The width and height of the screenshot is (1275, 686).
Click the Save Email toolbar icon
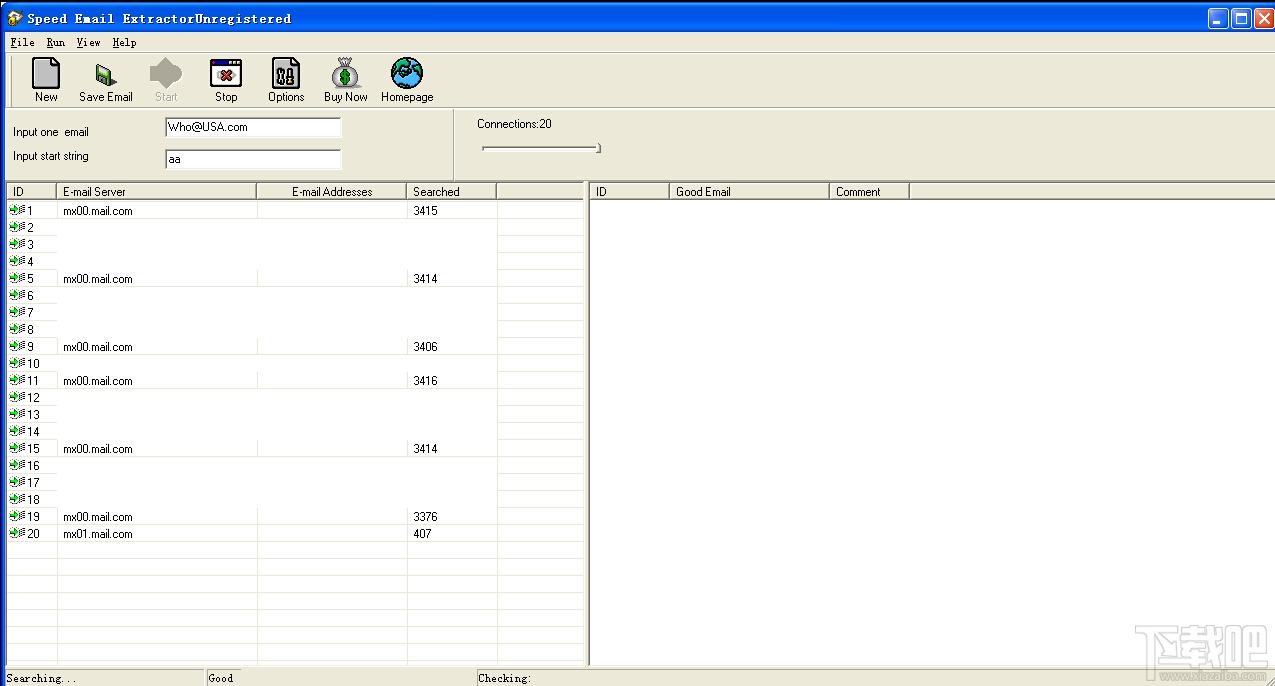point(106,74)
